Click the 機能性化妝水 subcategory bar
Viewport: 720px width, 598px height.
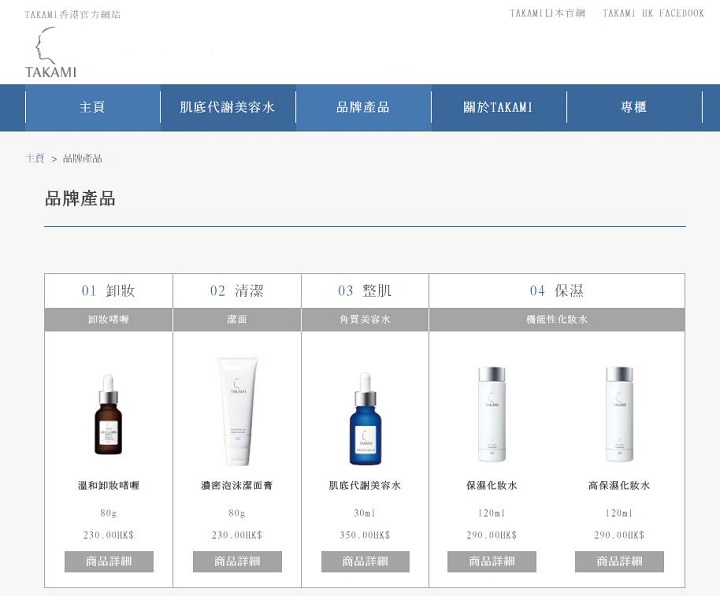click(557, 320)
